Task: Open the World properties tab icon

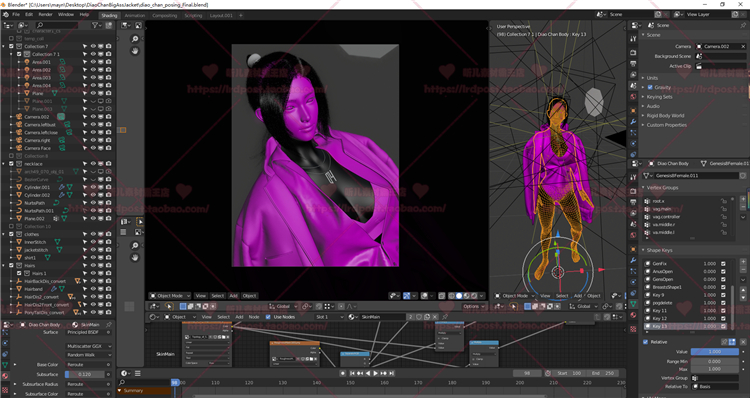Action: click(633, 96)
